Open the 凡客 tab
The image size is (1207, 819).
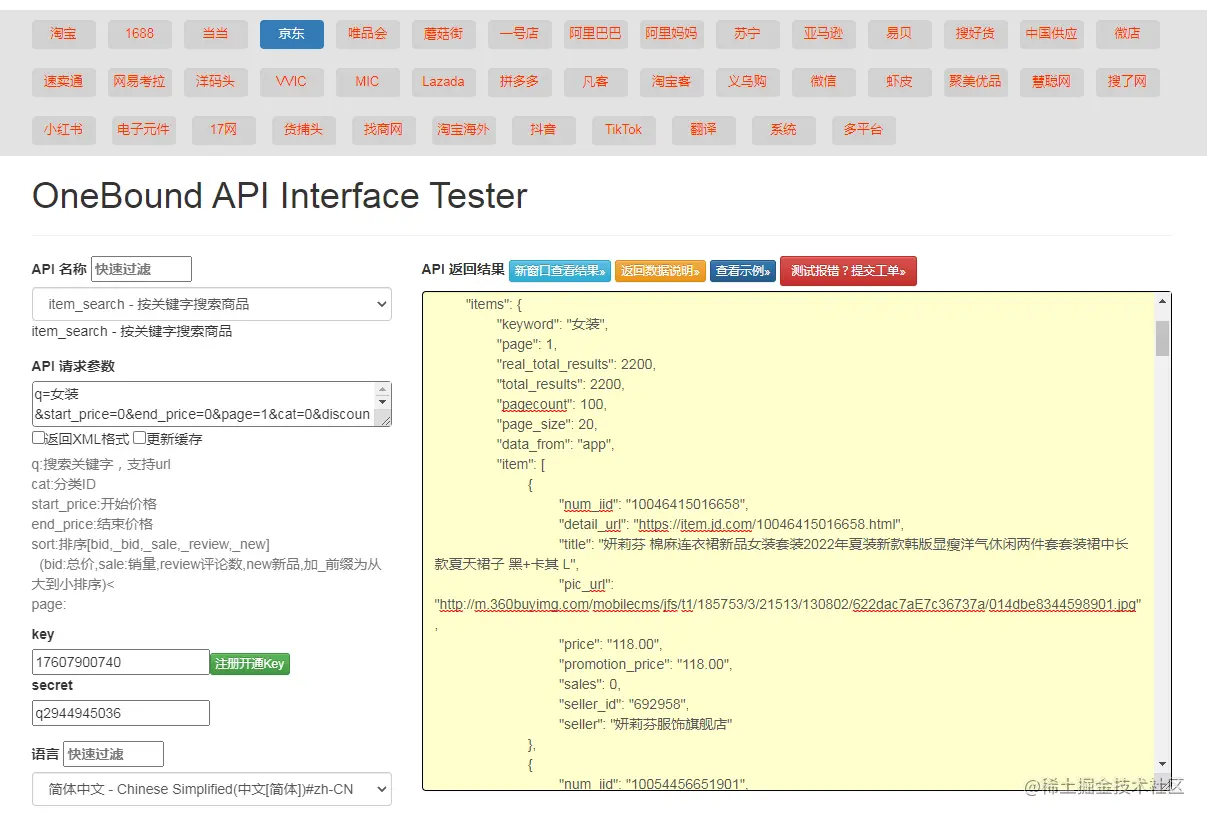596,82
